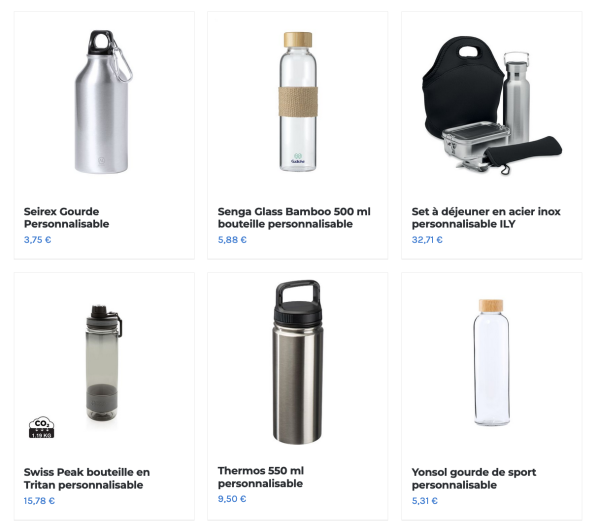
Task: Click the 5,31 € price
Action: [x=425, y=501]
